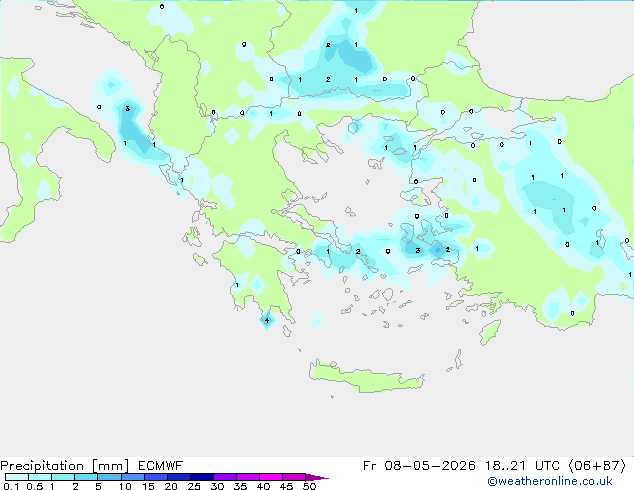This screenshot has width=634, height=490.
Task: Pick the 5–10 mm legend swatch
Action: (x=109, y=477)
